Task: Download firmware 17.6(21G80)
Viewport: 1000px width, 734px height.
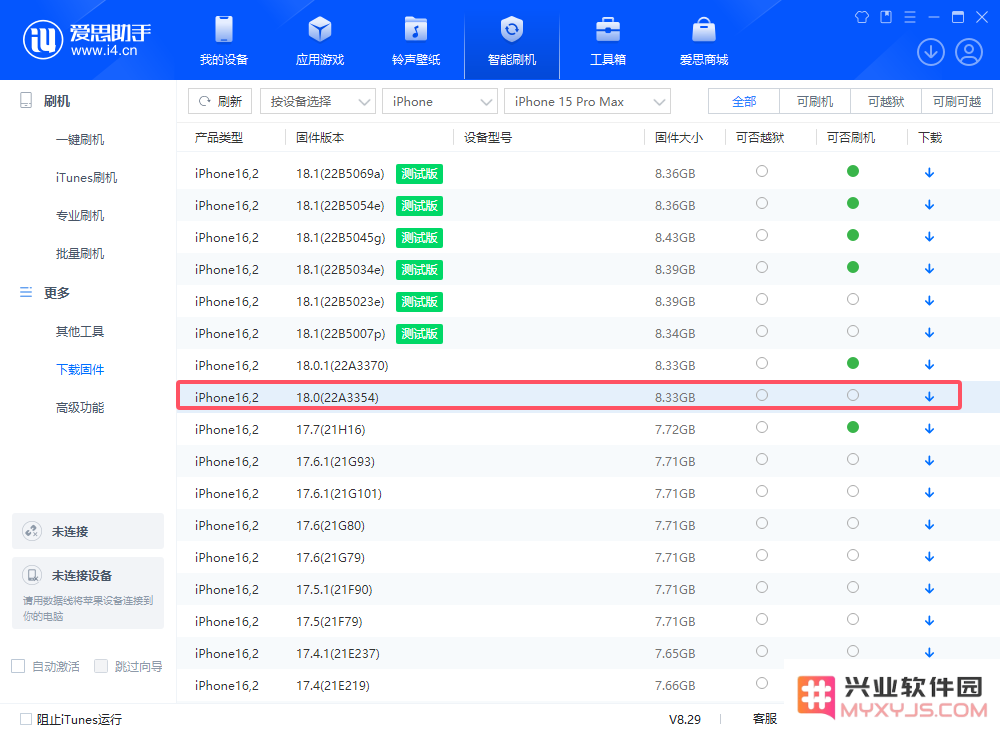Action: point(929,525)
